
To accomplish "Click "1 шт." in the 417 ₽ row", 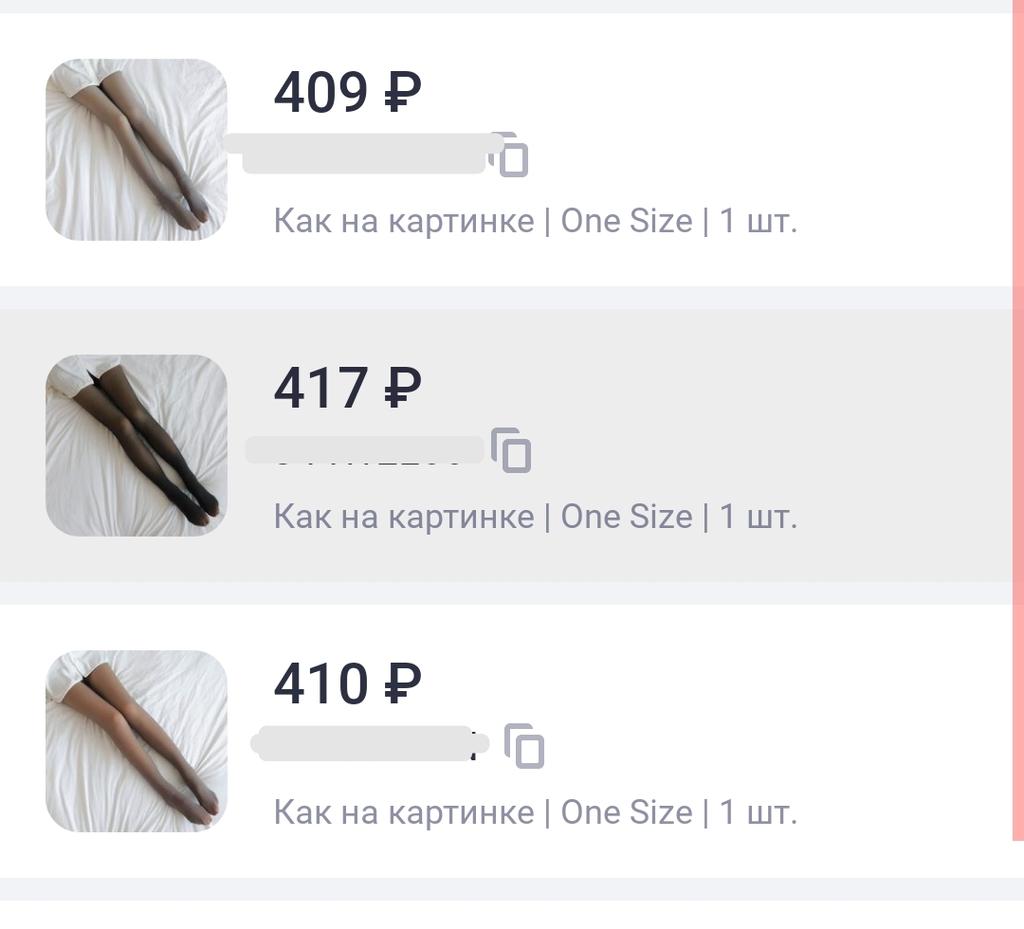I will pyautogui.click(x=758, y=517).
